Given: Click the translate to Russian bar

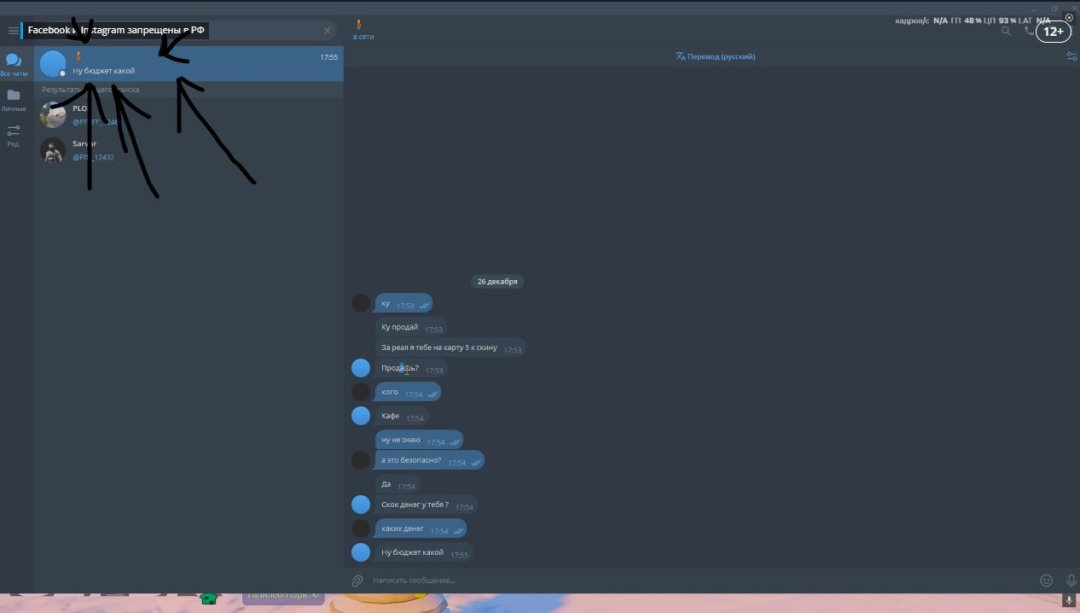Looking at the screenshot, I should click(x=715, y=57).
